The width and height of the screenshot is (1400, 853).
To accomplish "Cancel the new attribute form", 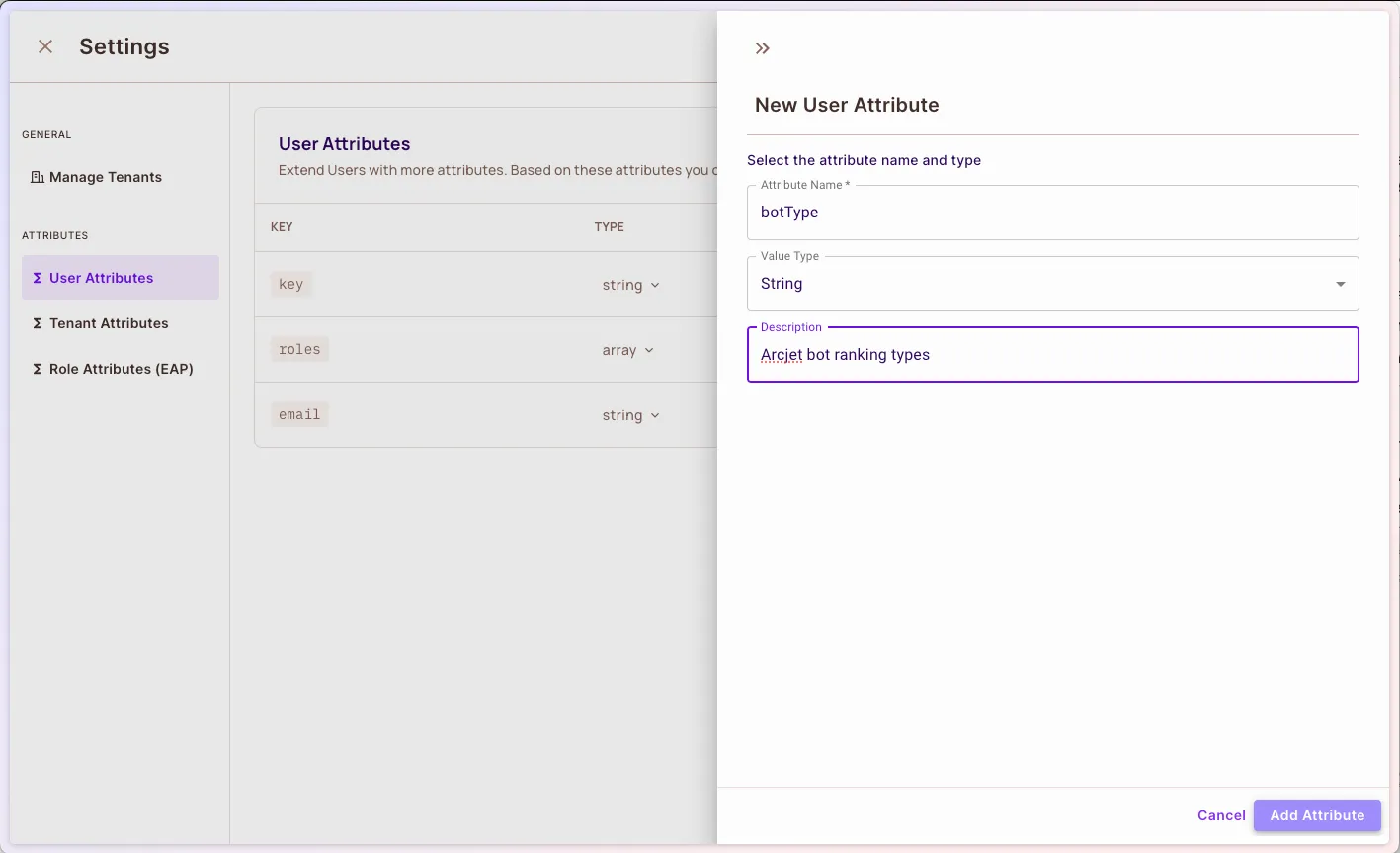I will (1220, 815).
